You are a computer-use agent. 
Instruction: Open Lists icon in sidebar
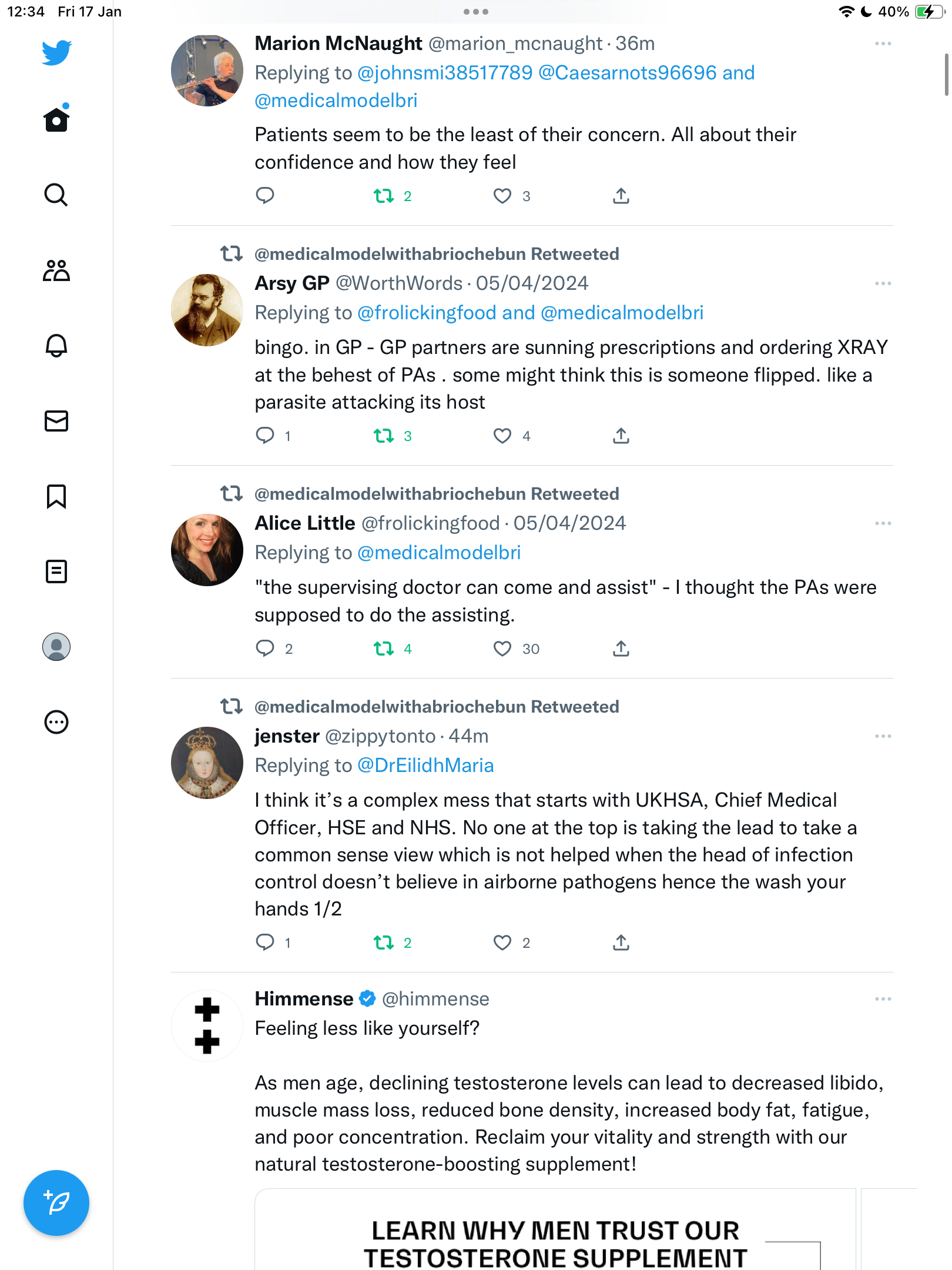point(56,571)
